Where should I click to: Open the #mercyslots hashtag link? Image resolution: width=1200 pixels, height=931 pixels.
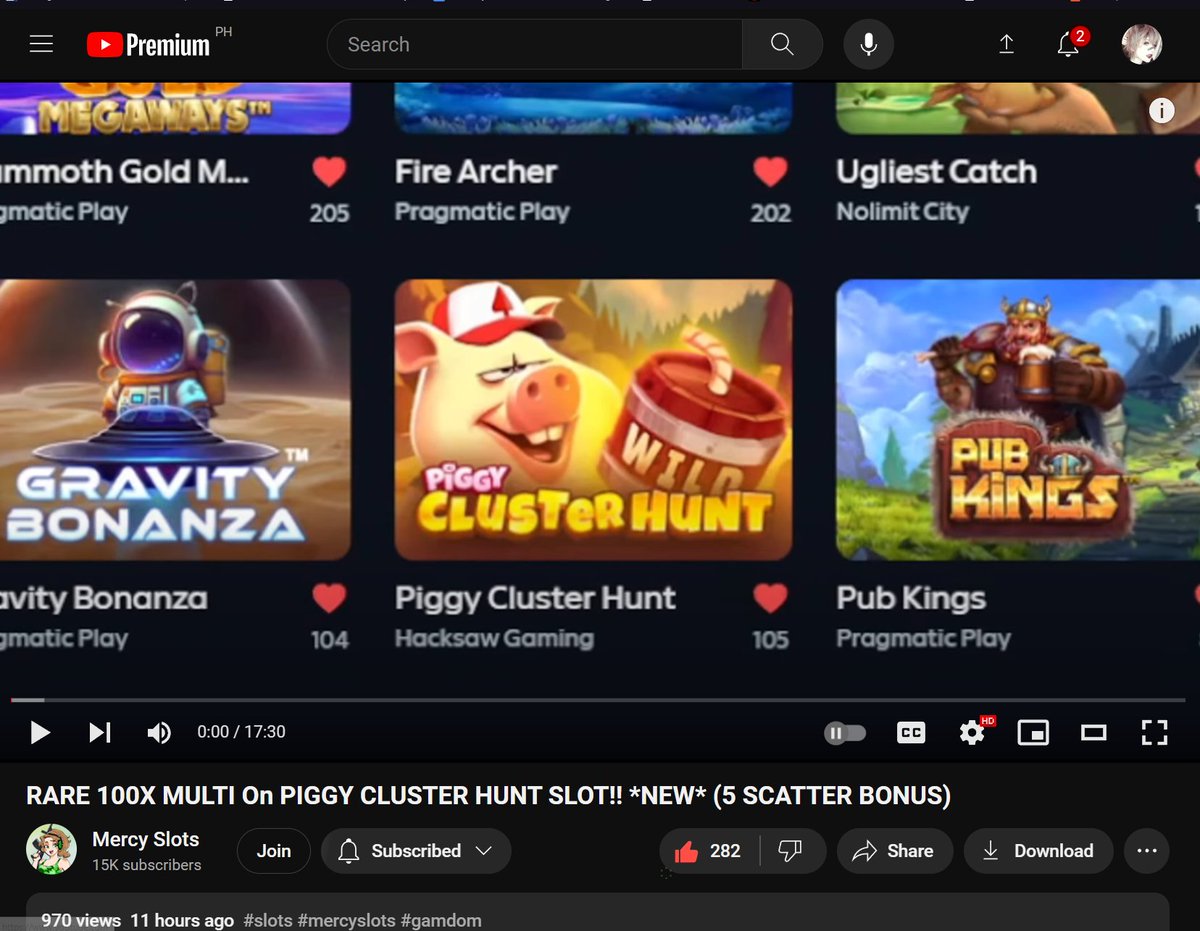pos(346,920)
